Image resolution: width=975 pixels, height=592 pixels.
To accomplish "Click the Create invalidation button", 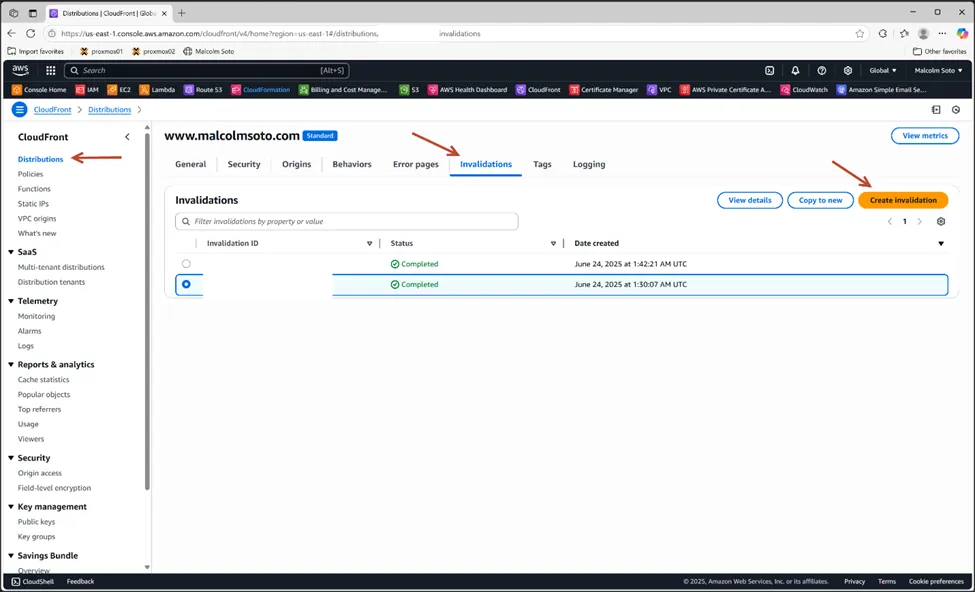I will (903, 200).
